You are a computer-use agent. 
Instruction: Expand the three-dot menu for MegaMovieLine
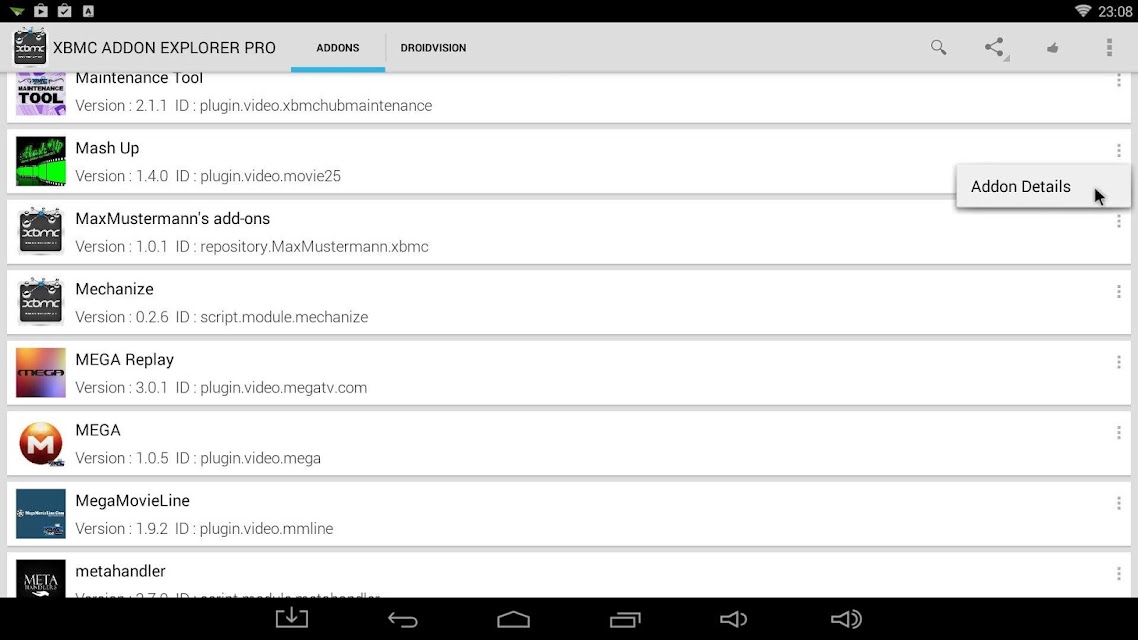click(x=1118, y=503)
